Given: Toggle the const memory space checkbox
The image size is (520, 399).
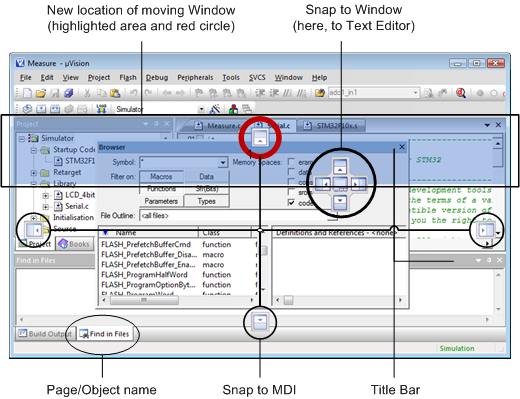Looking at the screenshot, I should [x=291, y=182].
